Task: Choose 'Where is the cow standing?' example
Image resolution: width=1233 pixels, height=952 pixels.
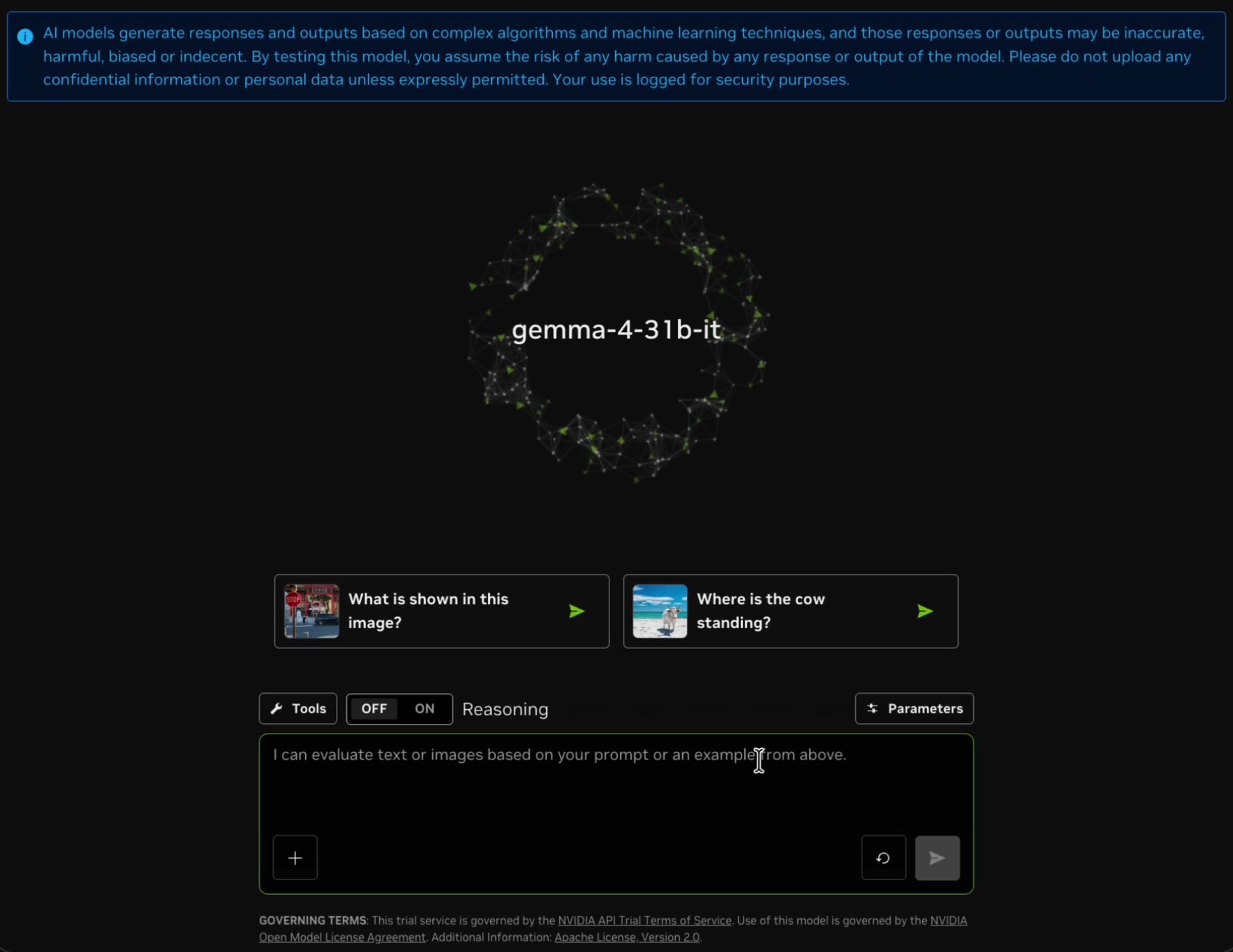Action: click(790, 611)
